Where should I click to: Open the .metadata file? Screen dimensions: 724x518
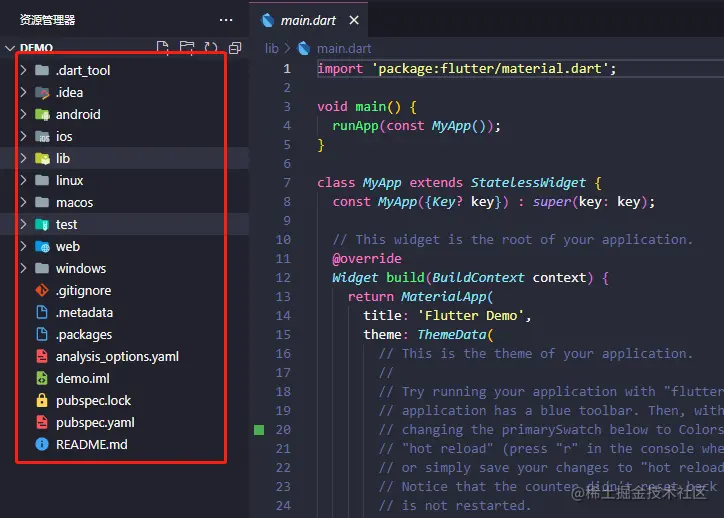pyautogui.click(x=84, y=313)
